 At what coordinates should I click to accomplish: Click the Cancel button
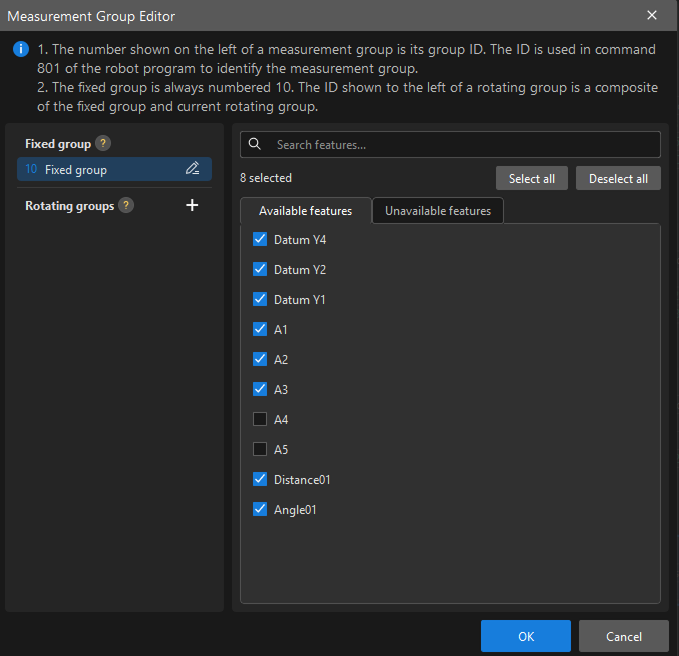pyautogui.click(x=624, y=636)
